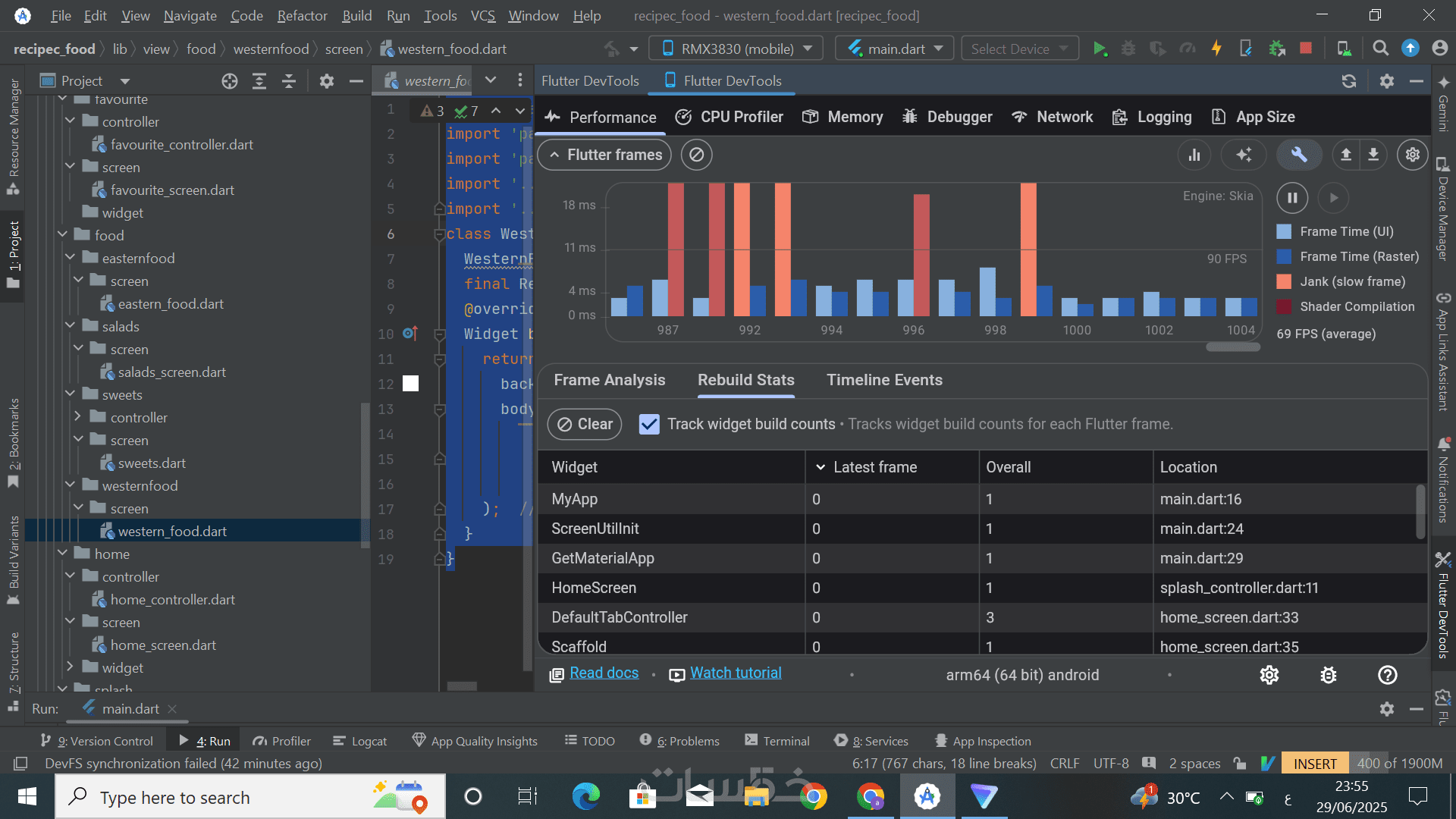Click the clear frames circle-slash icon
Image resolution: width=1456 pixels, height=819 pixels.
click(696, 155)
